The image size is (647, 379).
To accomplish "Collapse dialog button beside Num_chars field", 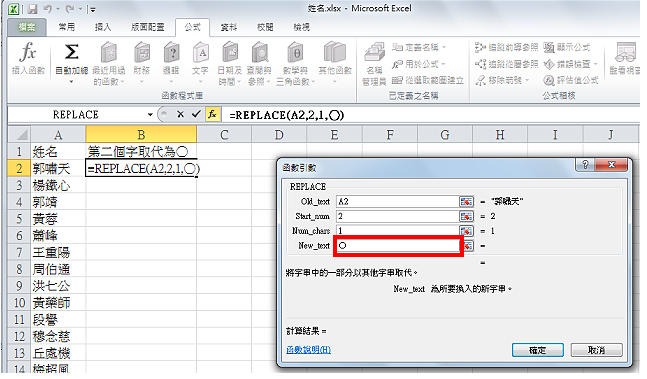I will (x=466, y=231).
